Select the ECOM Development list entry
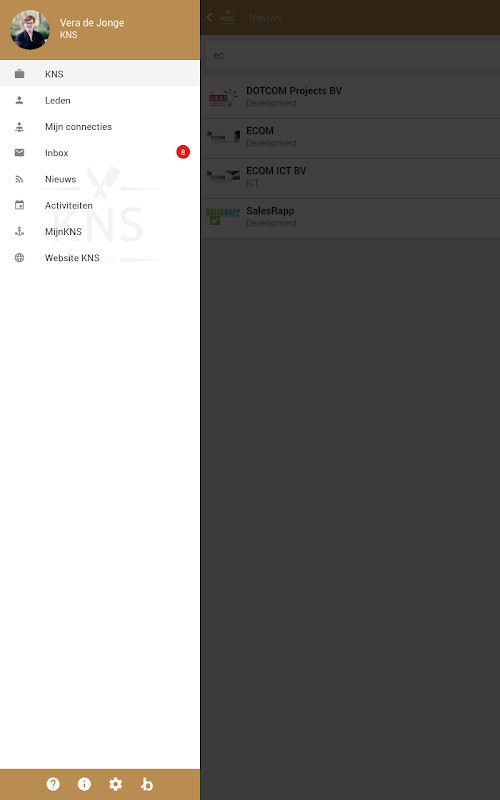This screenshot has height=800, width=500. (x=350, y=137)
